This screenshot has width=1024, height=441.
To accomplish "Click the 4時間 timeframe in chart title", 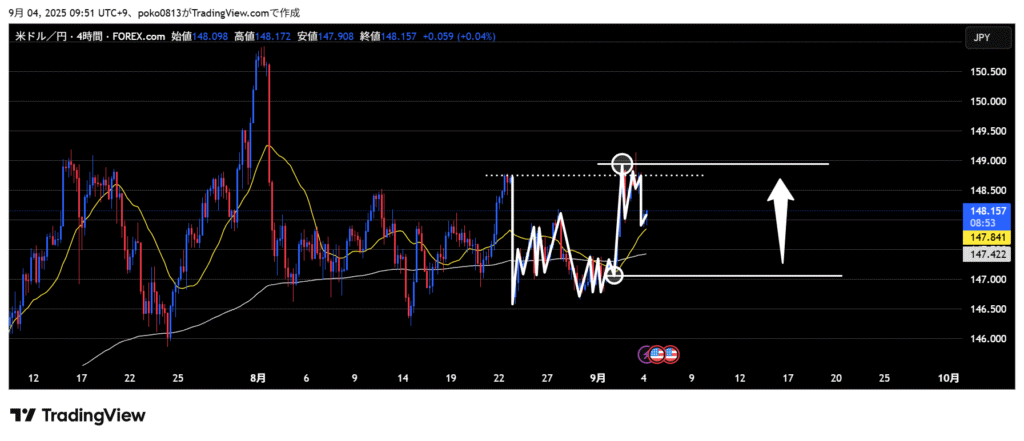I will [79, 36].
